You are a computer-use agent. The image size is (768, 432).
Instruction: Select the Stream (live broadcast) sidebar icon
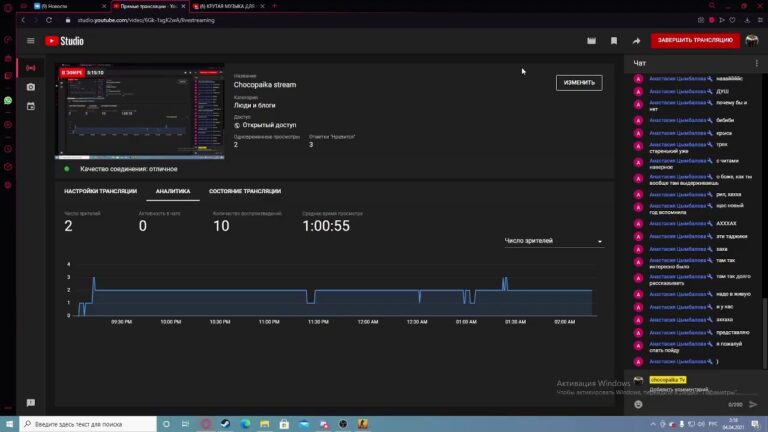(x=30, y=68)
